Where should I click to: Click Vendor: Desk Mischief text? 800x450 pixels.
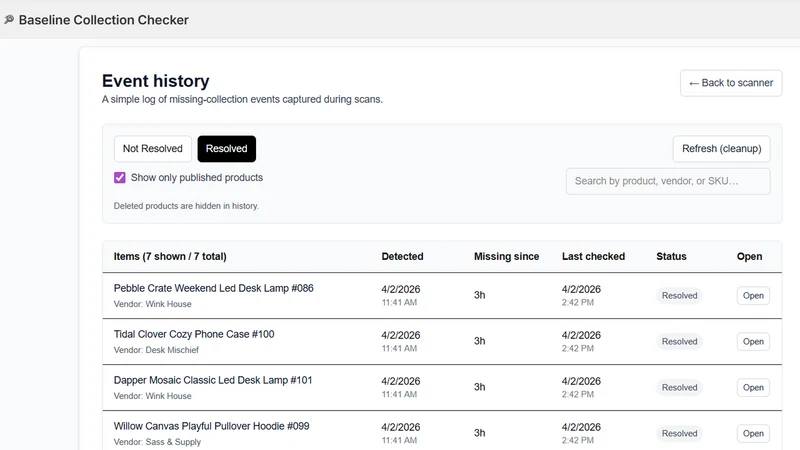(x=156, y=350)
